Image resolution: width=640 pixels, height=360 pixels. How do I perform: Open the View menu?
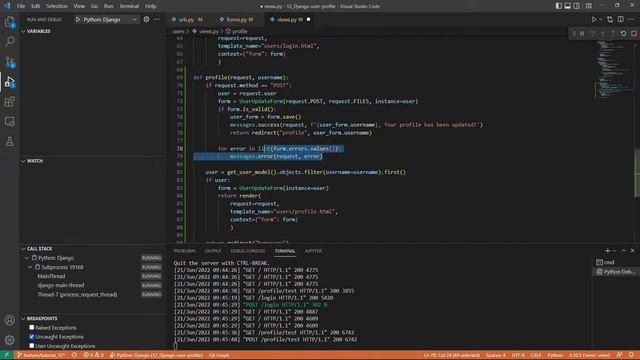[79, 6]
